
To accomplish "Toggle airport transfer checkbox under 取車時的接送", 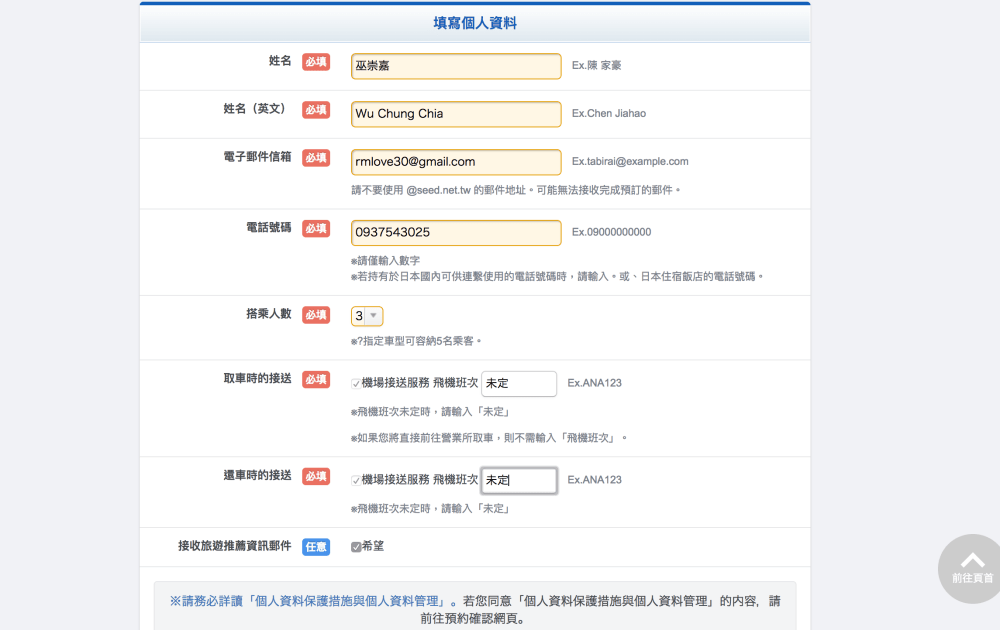I will click(356, 383).
